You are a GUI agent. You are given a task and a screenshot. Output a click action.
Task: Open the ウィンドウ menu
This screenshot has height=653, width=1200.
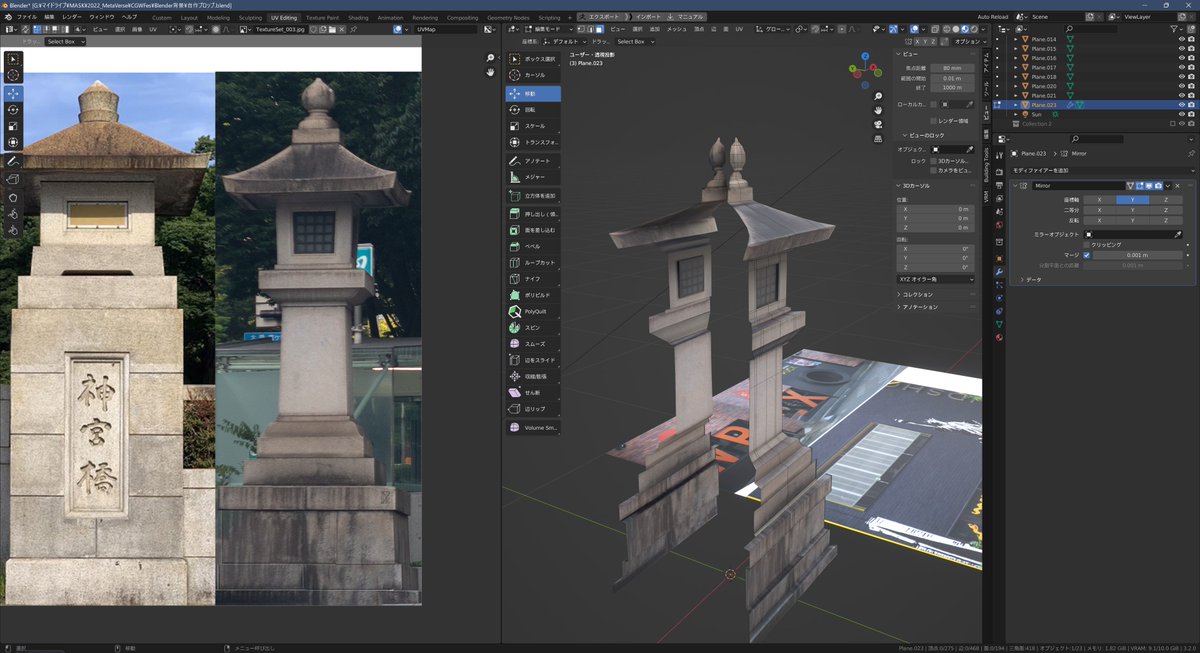click(101, 17)
